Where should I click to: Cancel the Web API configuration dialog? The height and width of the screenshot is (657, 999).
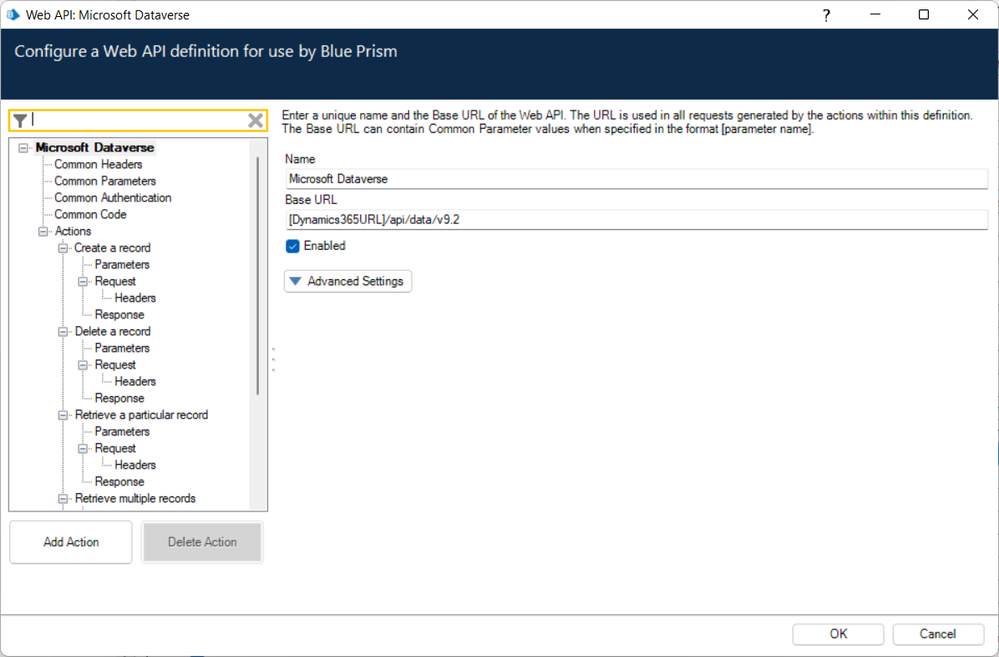(x=938, y=634)
